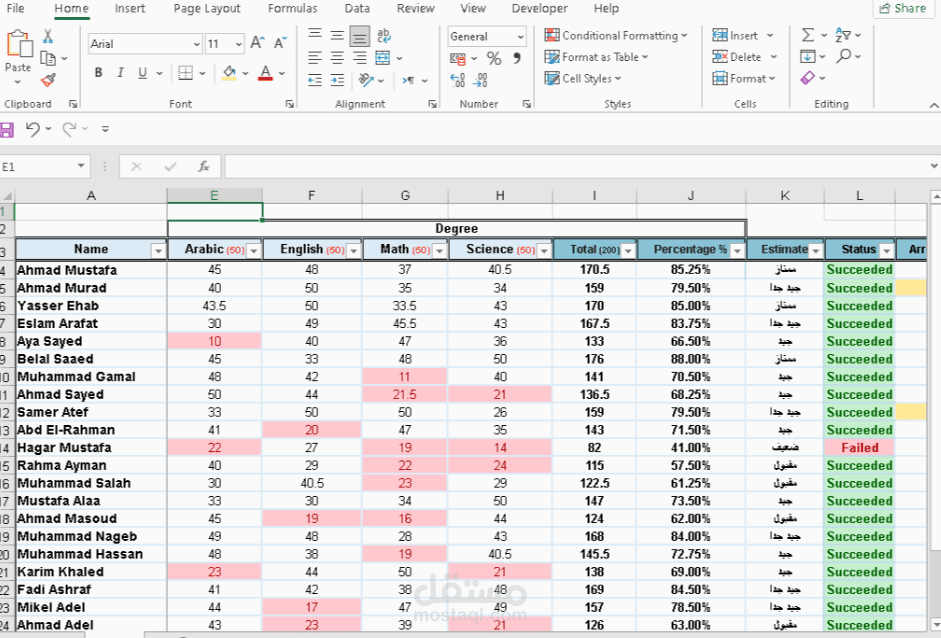The height and width of the screenshot is (638, 941).
Task: Open the Page Layout tab
Action: pyautogui.click(x=207, y=8)
